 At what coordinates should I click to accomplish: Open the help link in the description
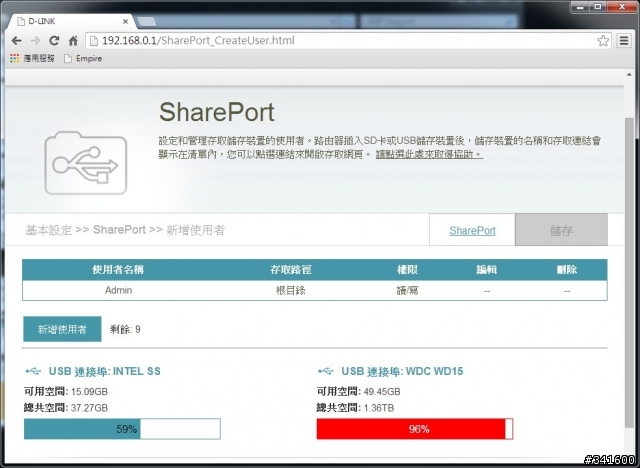[429, 154]
